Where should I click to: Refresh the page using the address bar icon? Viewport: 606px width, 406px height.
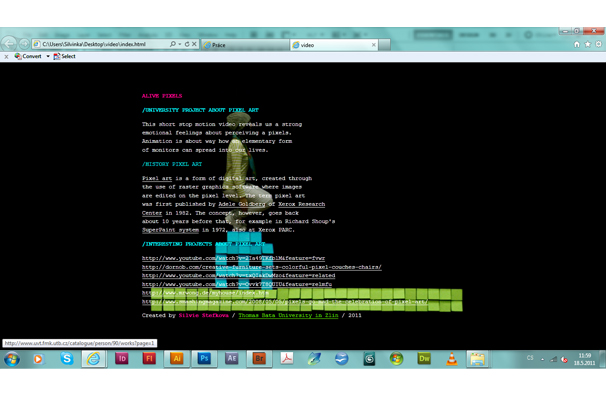[x=186, y=44]
